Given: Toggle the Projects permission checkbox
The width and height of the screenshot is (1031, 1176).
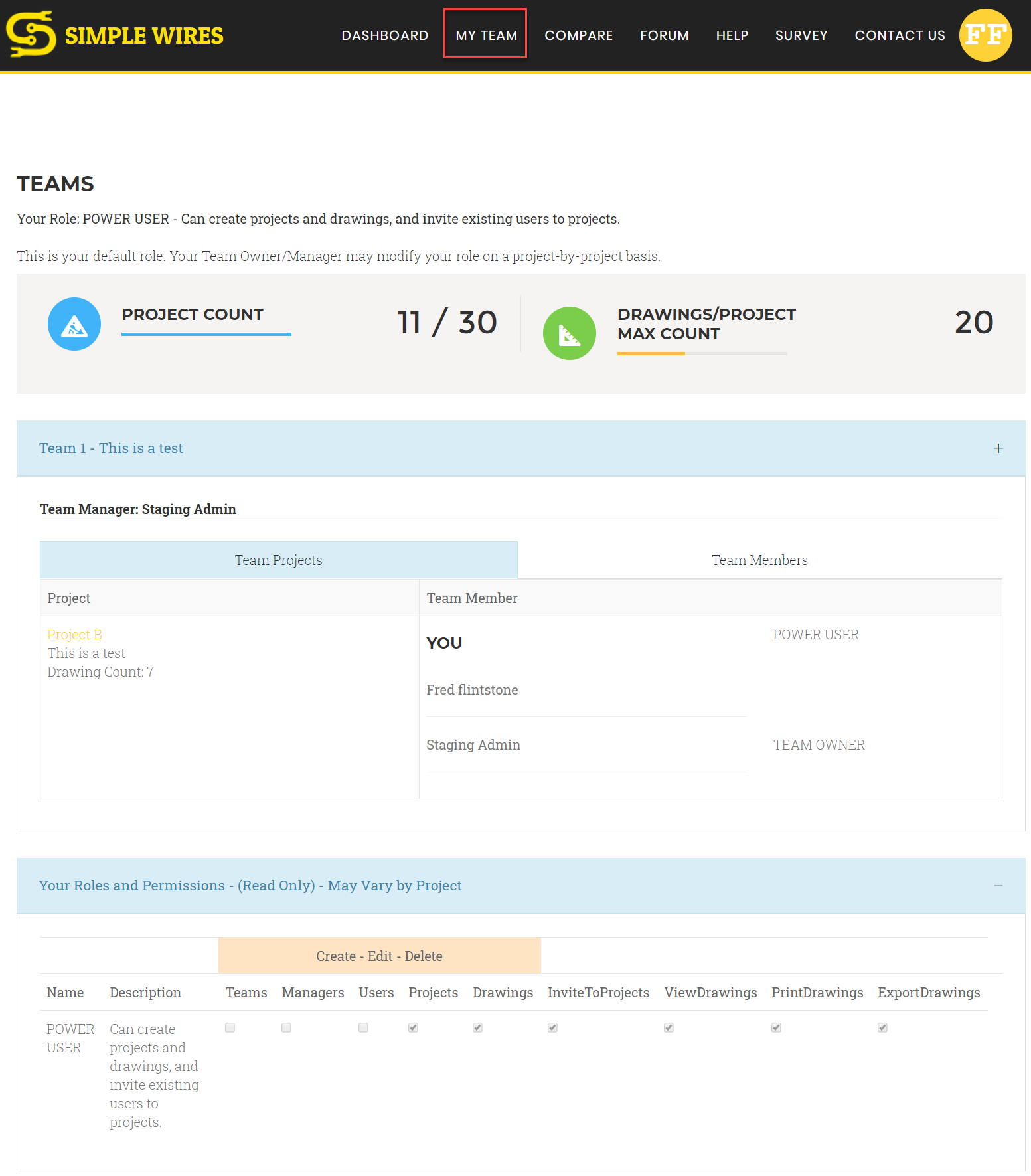Looking at the screenshot, I should coord(414,1027).
